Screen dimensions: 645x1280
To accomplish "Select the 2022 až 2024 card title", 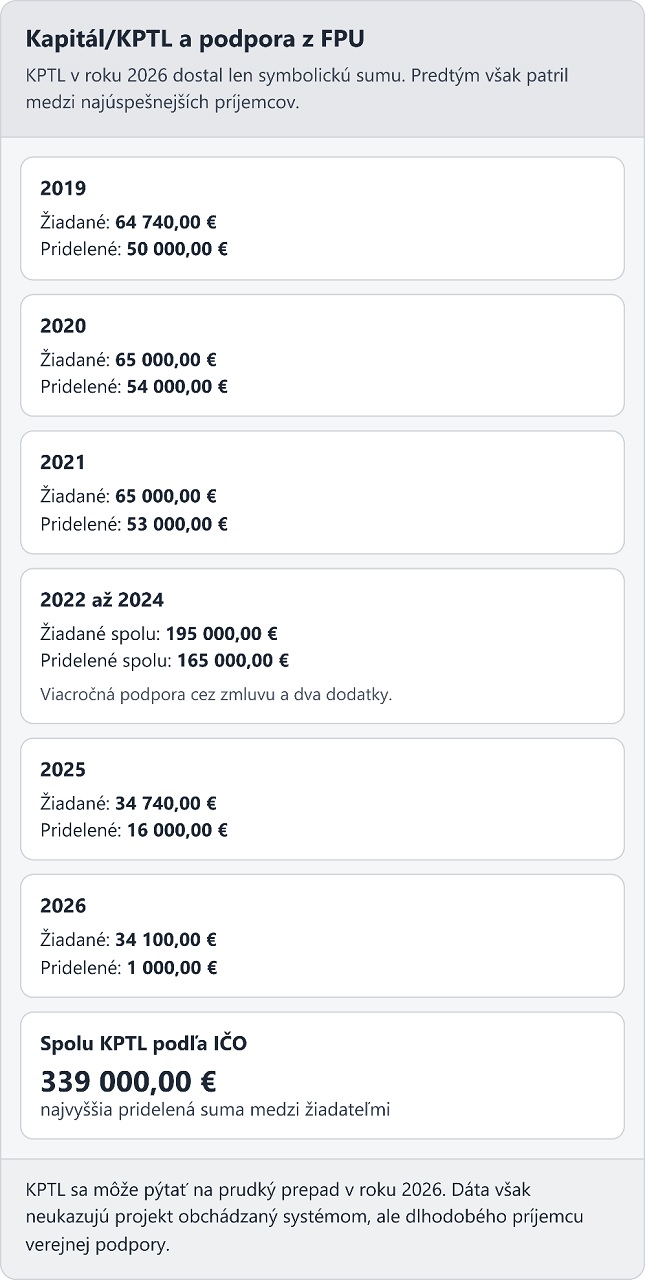I will (x=102, y=600).
